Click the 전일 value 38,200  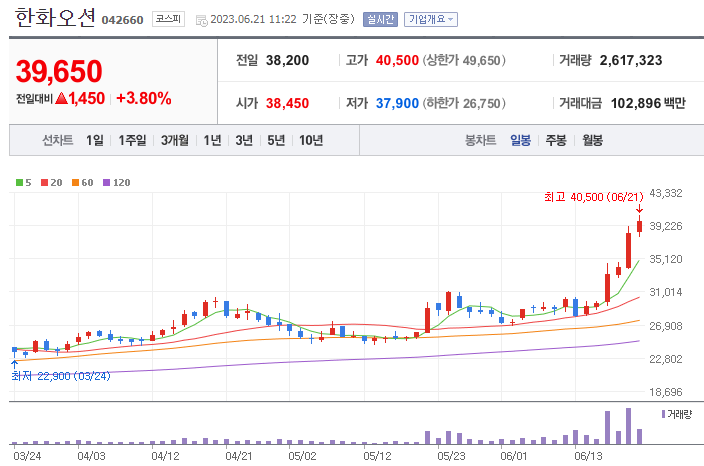point(287,60)
